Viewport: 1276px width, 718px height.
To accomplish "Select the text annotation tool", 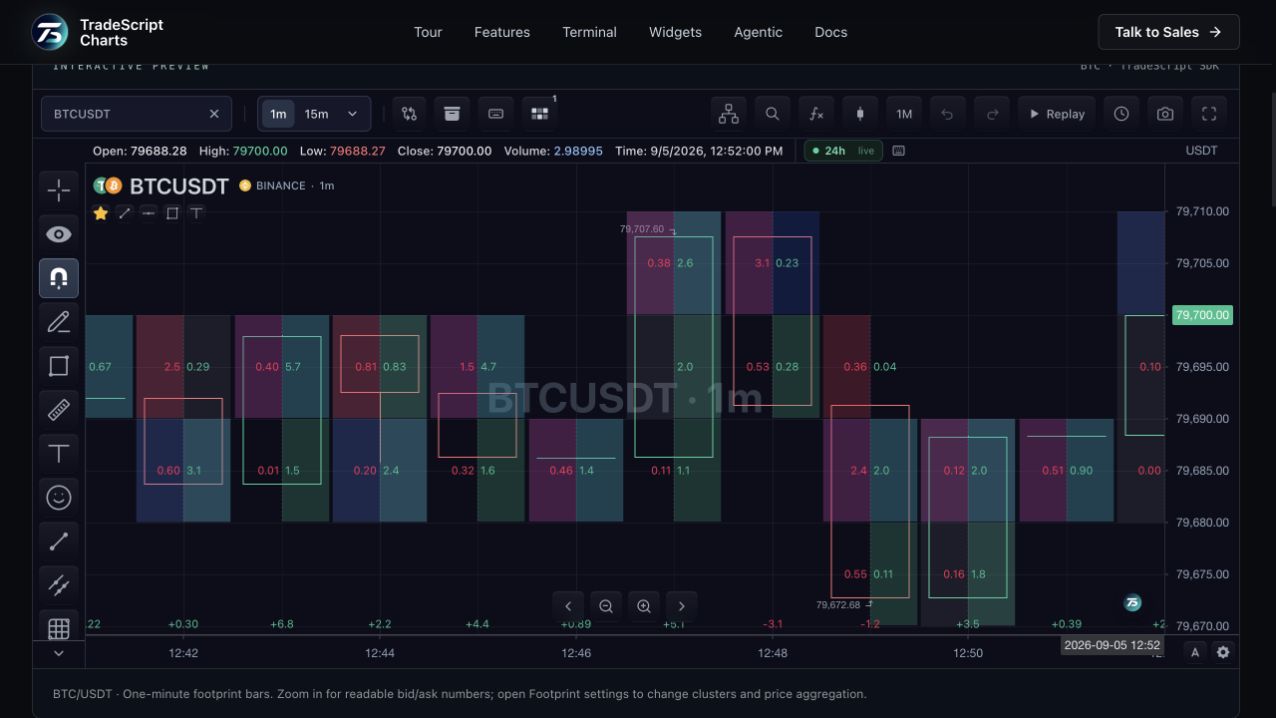I will pos(59,453).
